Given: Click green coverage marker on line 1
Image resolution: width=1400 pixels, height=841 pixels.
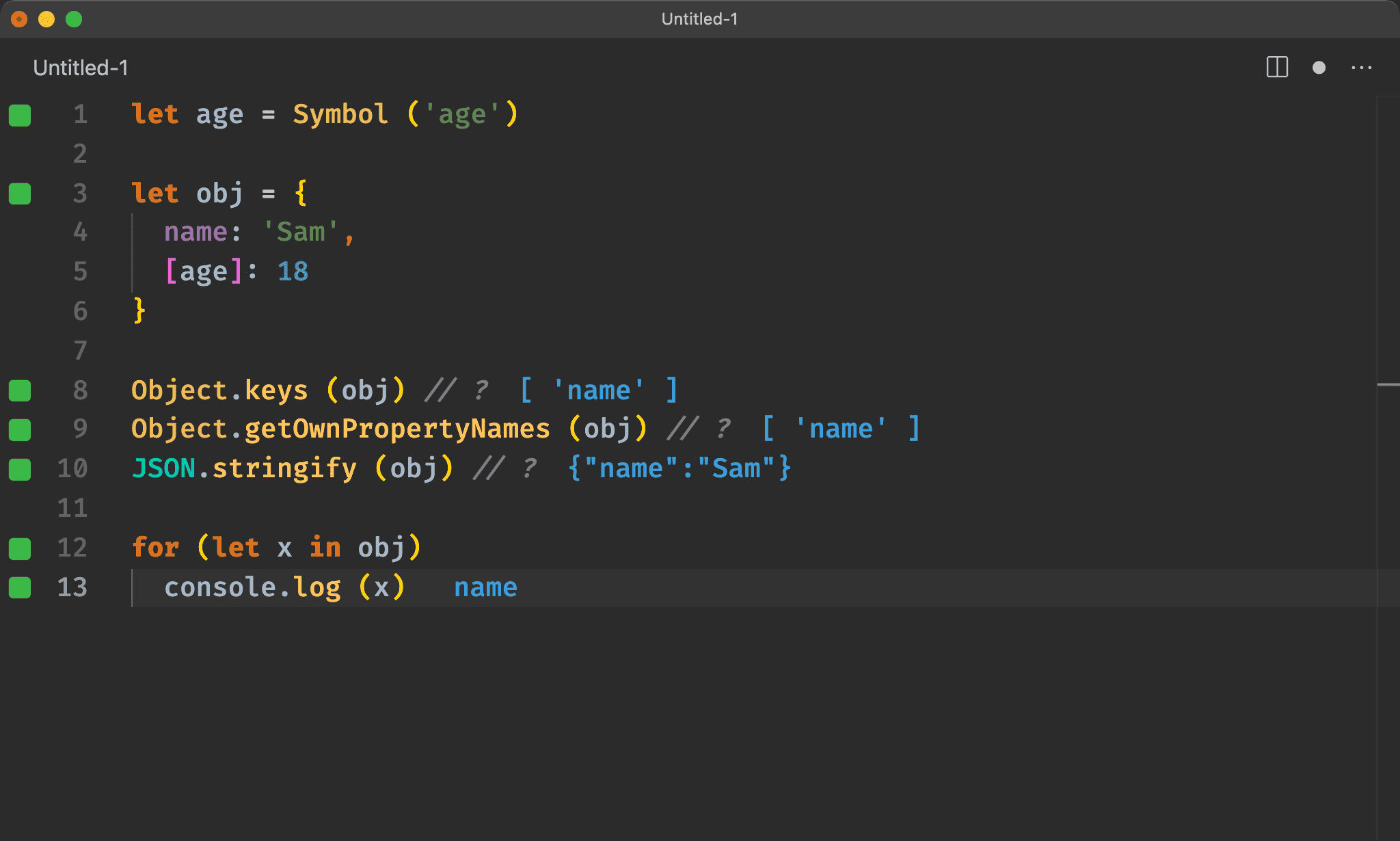Looking at the screenshot, I should tap(20, 115).
